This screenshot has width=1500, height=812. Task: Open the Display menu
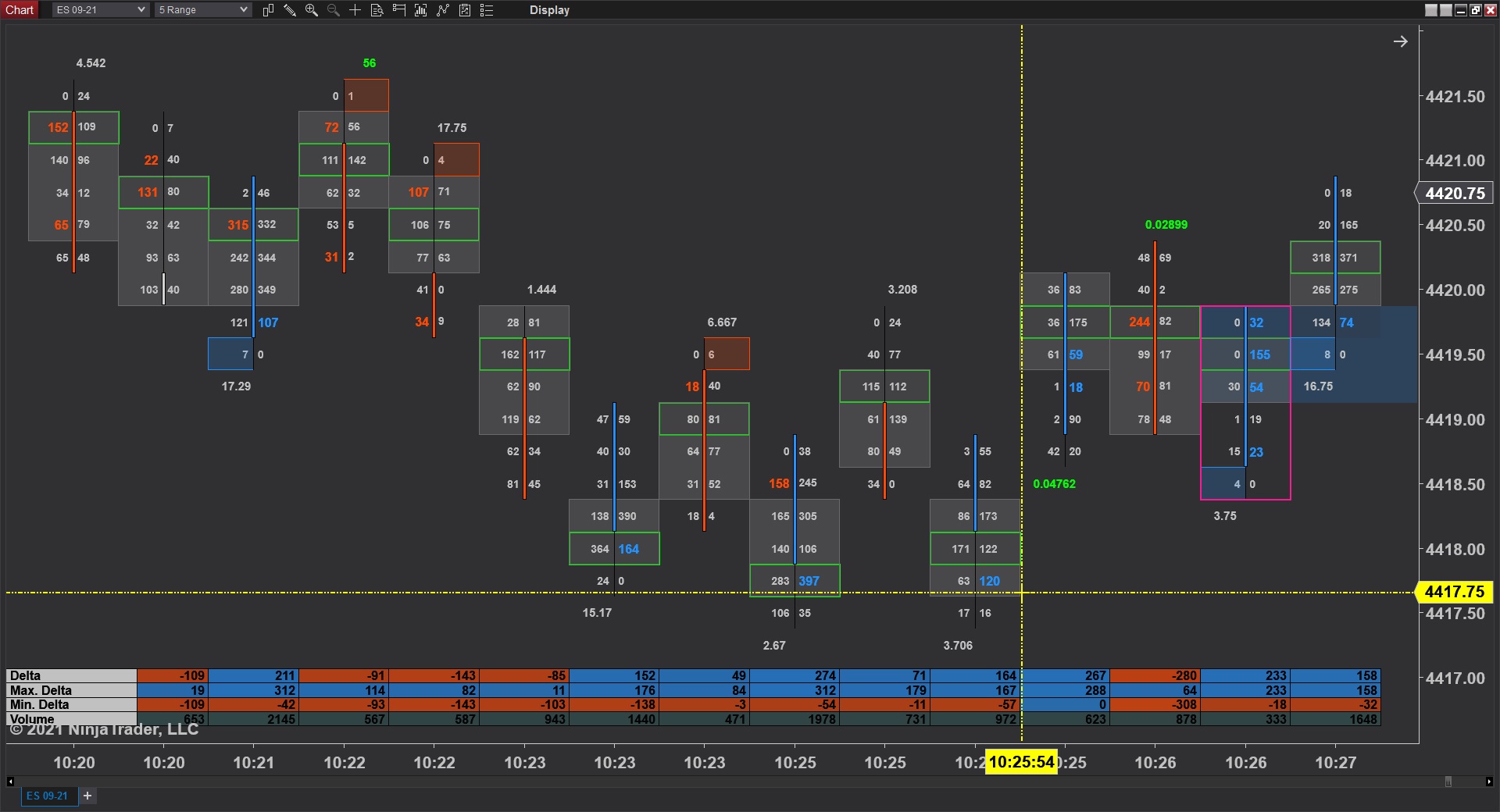(x=549, y=10)
